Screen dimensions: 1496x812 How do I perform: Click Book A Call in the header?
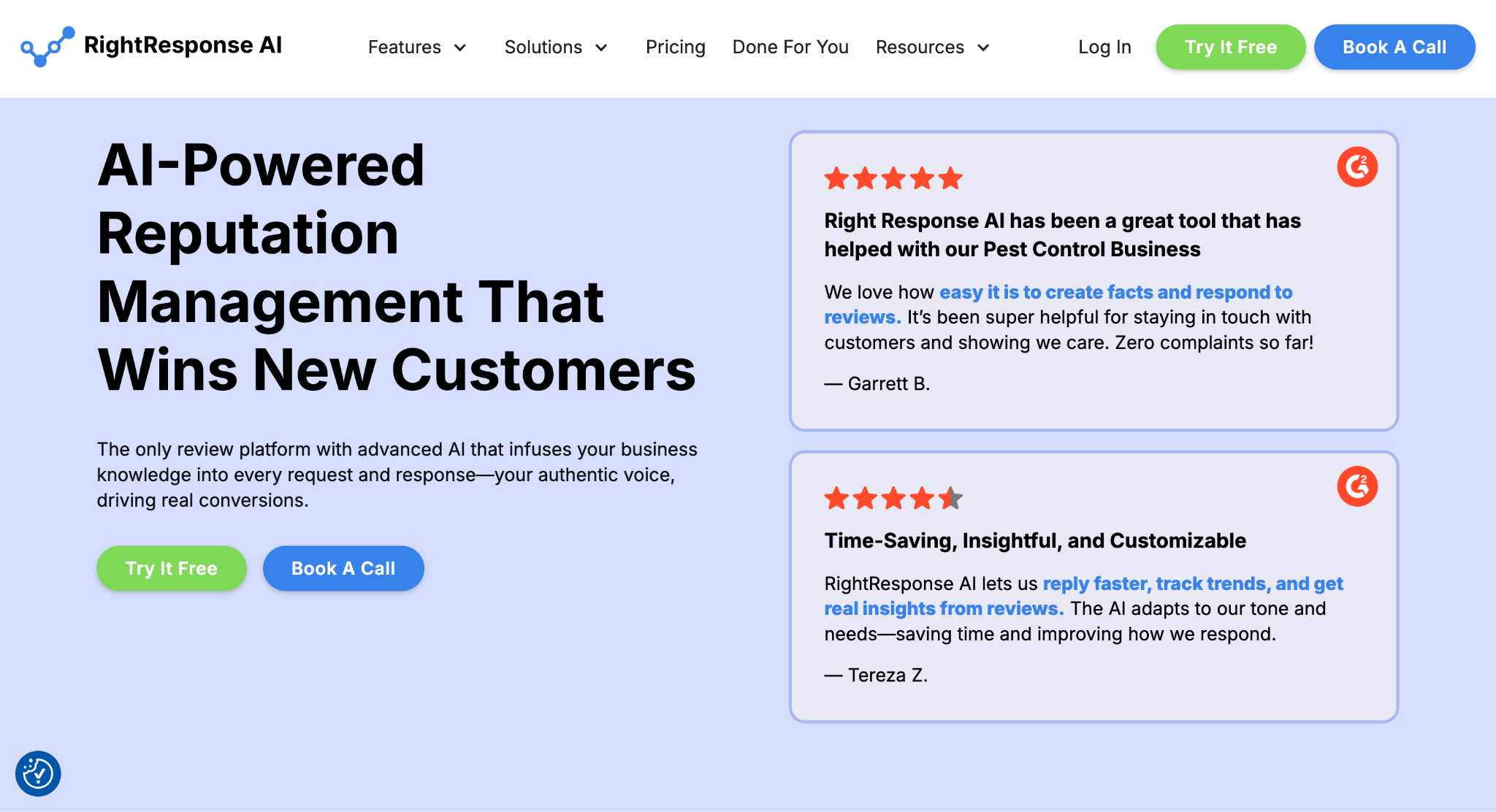[1394, 47]
